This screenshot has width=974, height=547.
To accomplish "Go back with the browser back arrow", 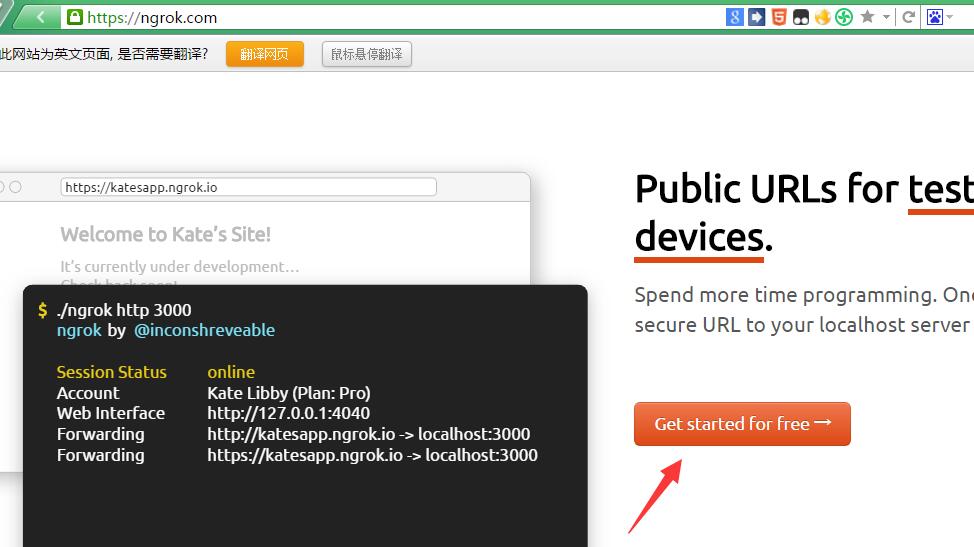I will pos(40,17).
